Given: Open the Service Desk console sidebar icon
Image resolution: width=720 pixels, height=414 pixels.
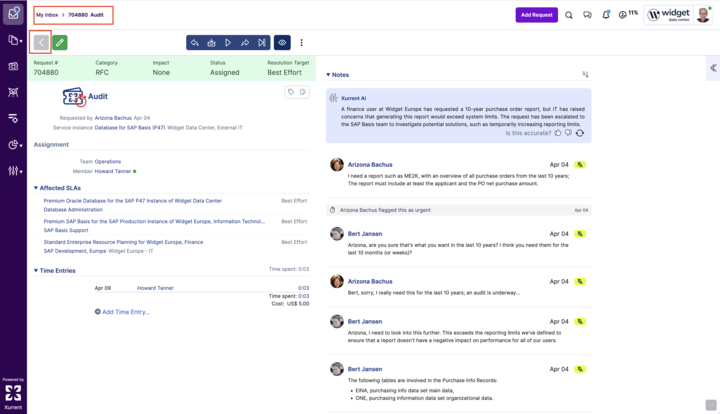Looking at the screenshot, I should [13, 66].
